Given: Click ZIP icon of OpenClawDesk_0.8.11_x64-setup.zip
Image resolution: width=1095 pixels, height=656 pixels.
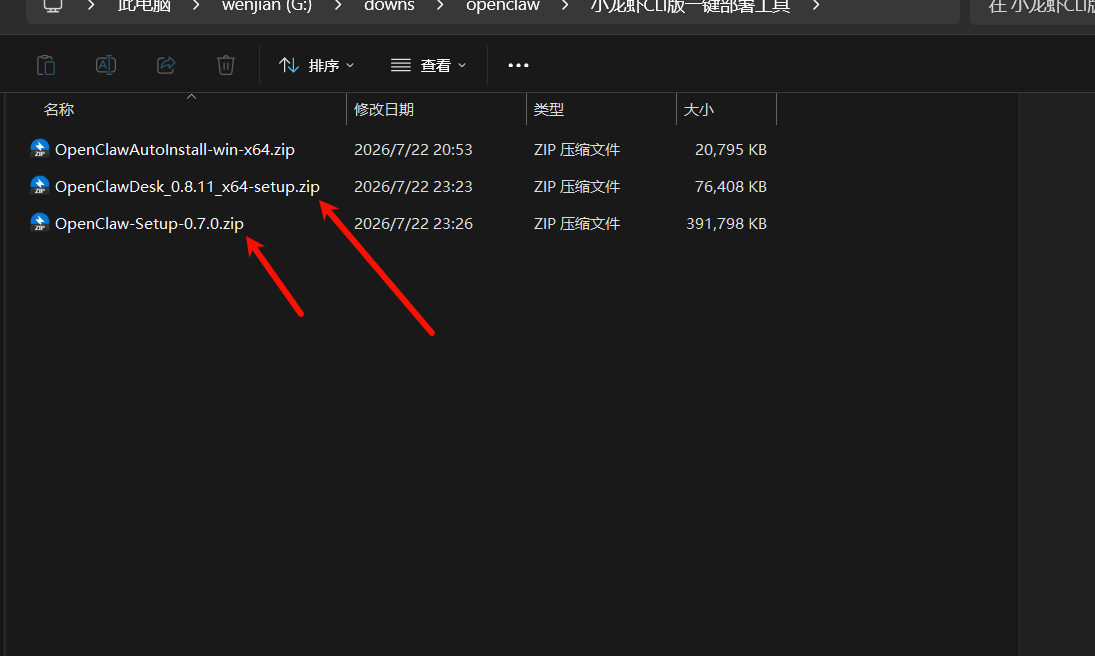Looking at the screenshot, I should (x=40, y=186).
